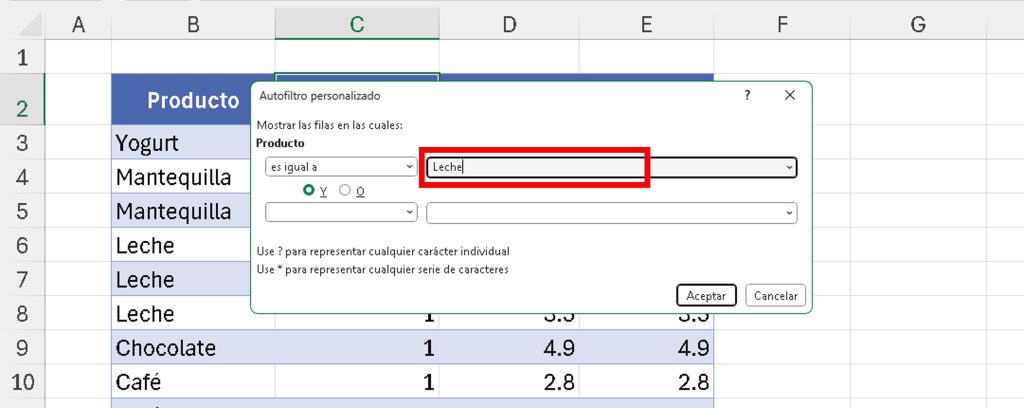Click inside the Leche text field
Image resolution: width=1024 pixels, height=408 pixels.
[600, 167]
